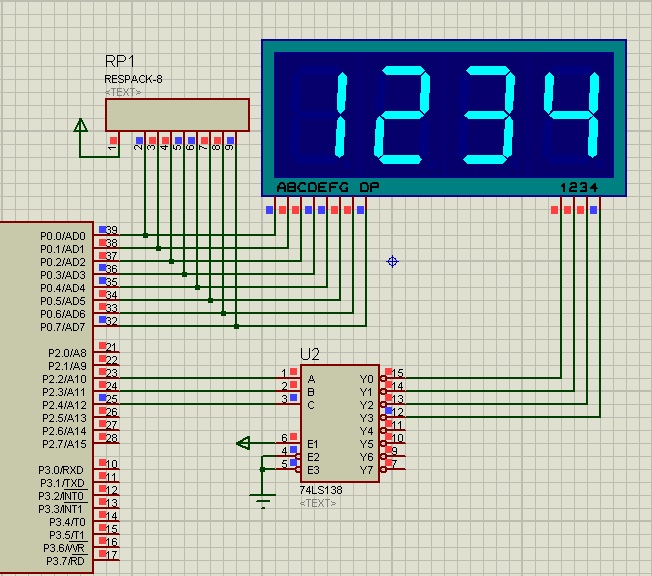
Task: Click the P3.0/RXD pin 10 on the microcontroller
Action: pyautogui.click(x=107, y=468)
